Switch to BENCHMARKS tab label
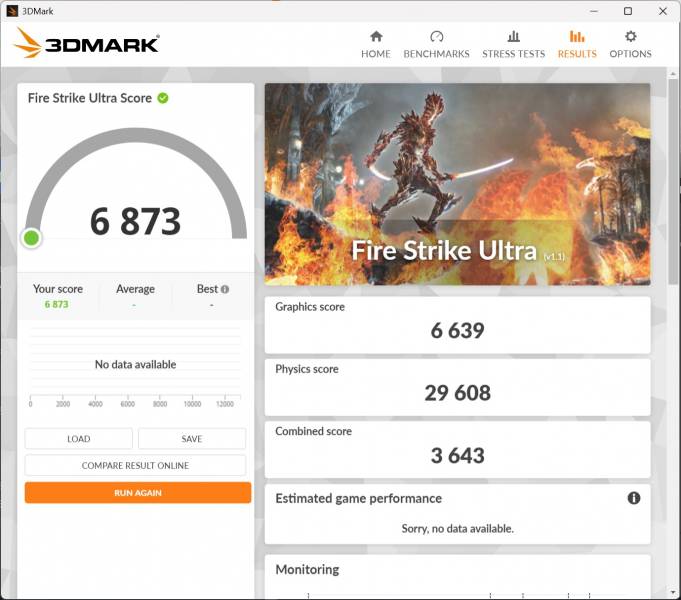The height and width of the screenshot is (600, 681). (436, 54)
